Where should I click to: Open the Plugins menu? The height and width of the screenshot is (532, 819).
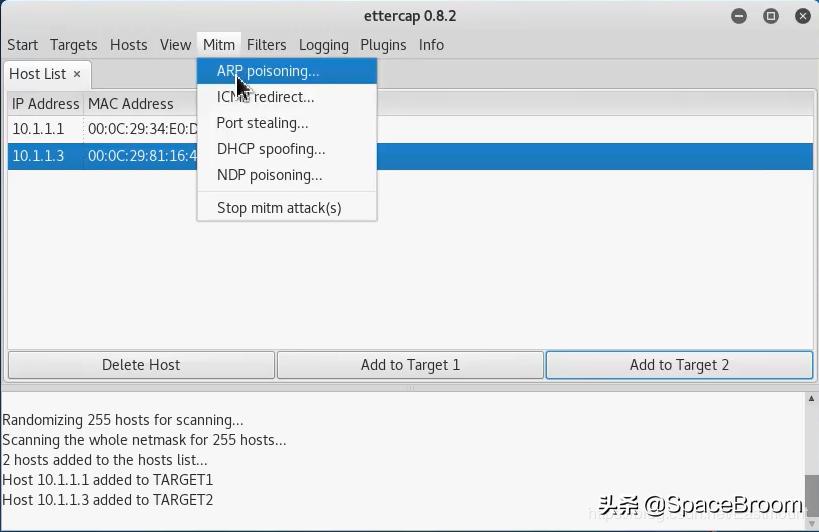point(383,45)
